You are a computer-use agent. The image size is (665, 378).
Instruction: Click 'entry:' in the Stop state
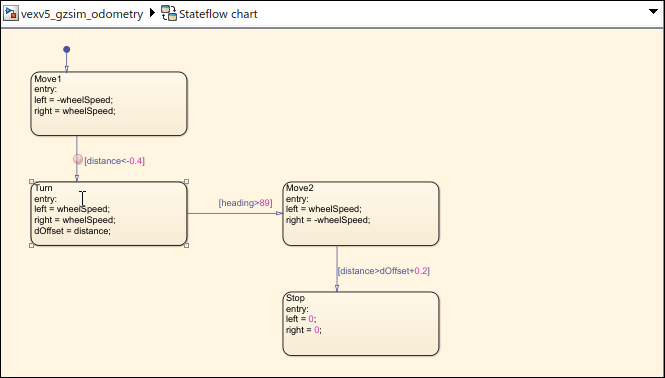click(298, 309)
